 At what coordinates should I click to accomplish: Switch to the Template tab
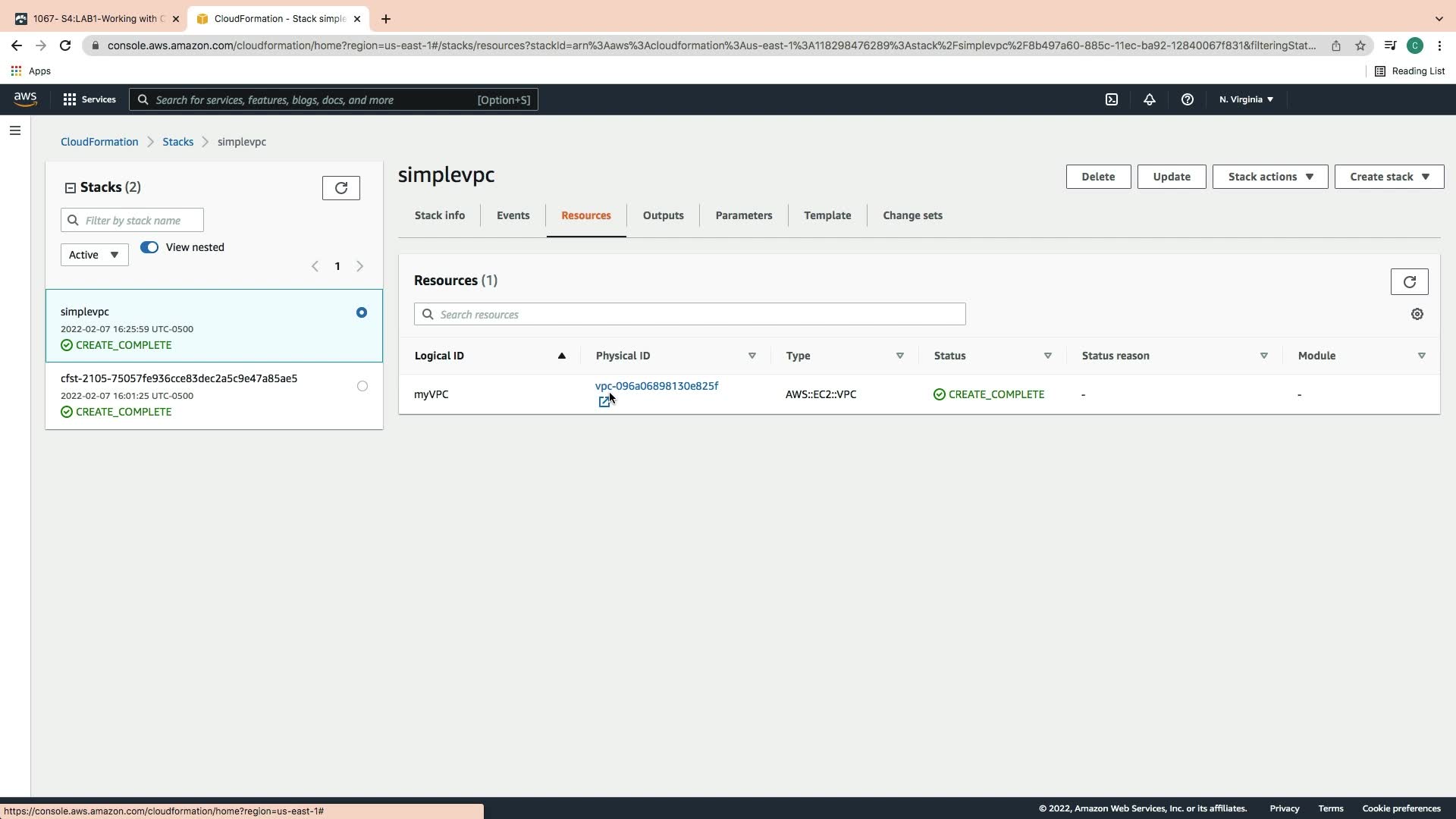point(827,215)
